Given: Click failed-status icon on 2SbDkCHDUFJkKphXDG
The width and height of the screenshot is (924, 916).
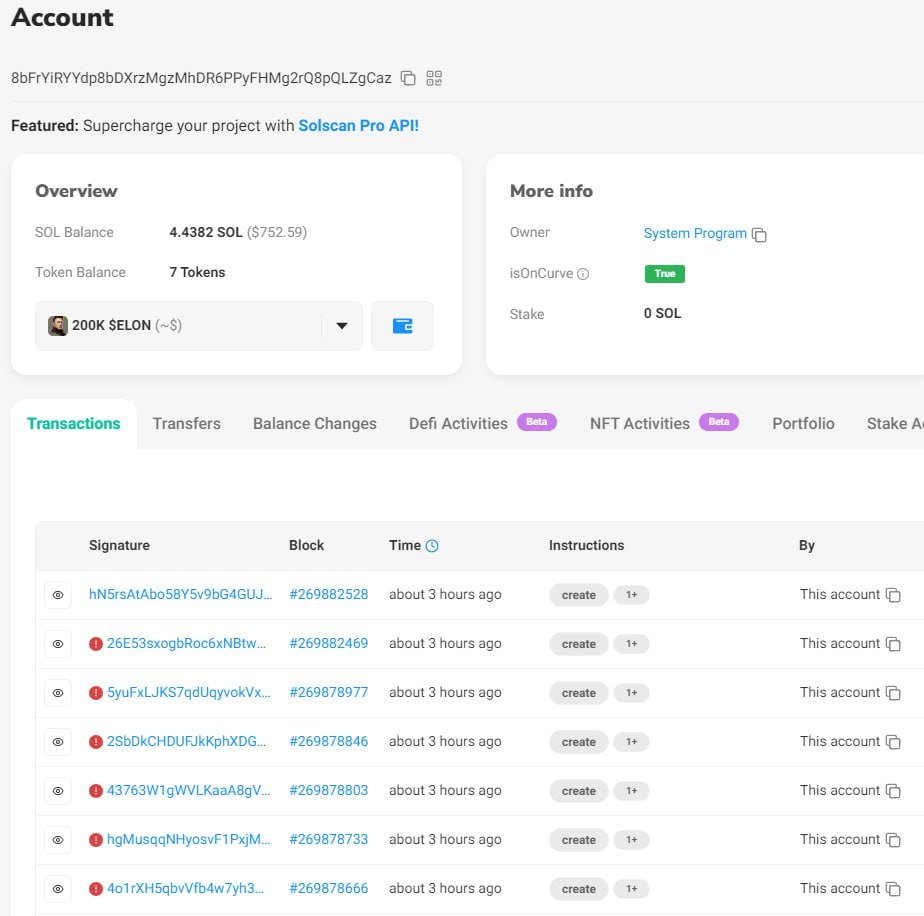Looking at the screenshot, I should click(95, 742).
